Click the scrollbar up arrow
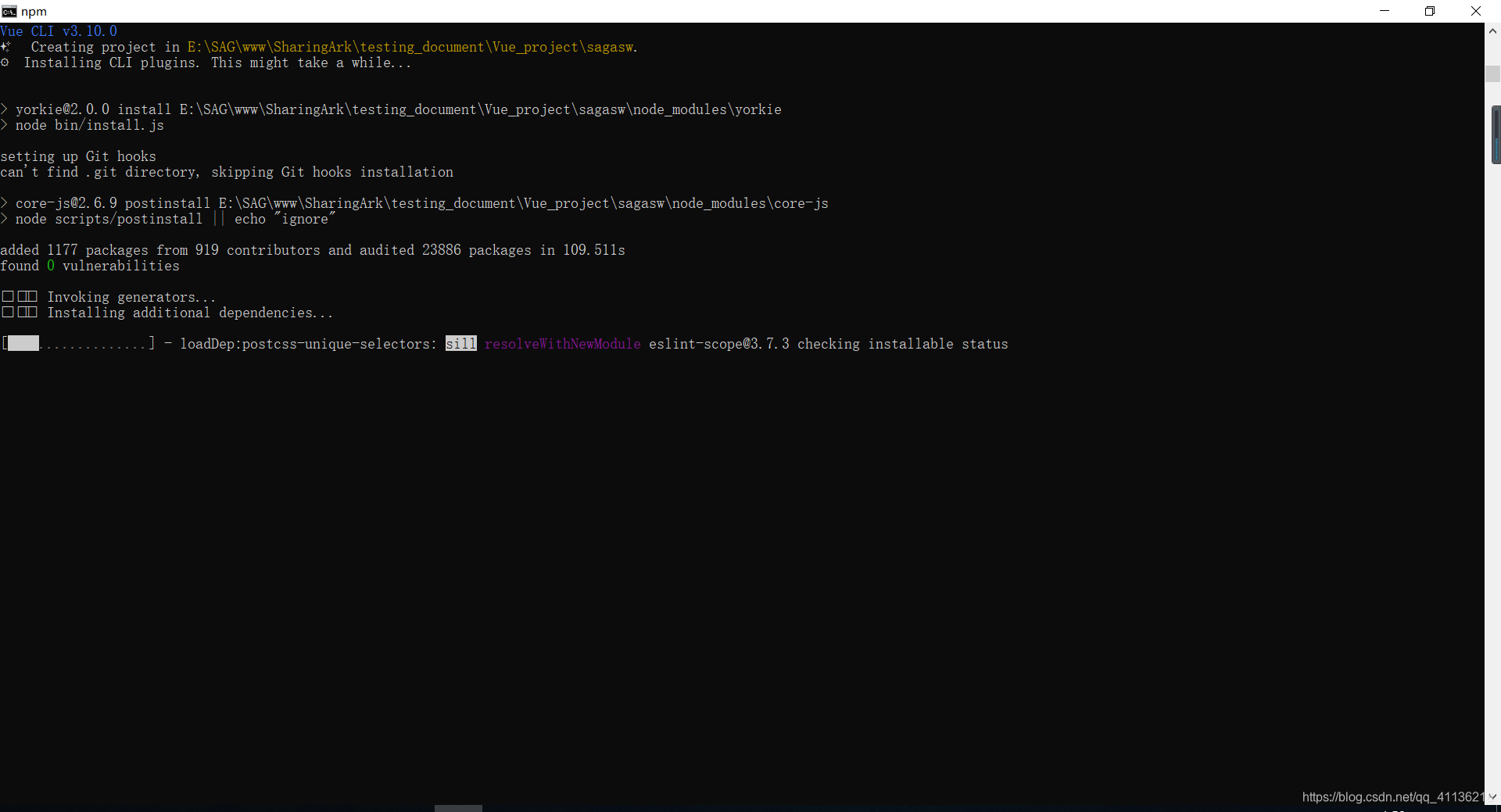This screenshot has width=1501, height=812. click(x=1492, y=31)
